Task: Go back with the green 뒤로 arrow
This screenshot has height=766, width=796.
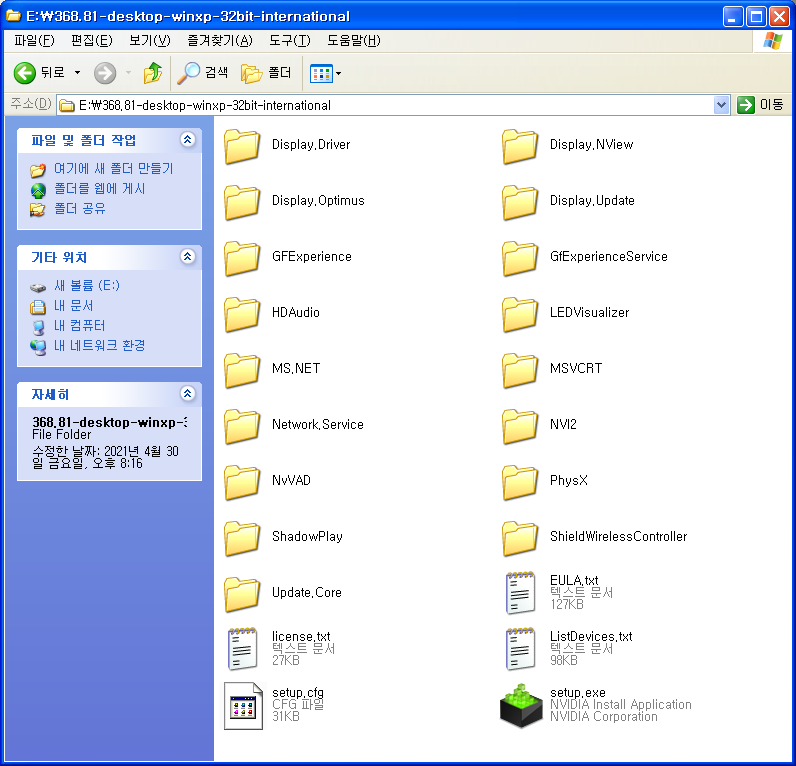Action: [39, 73]
